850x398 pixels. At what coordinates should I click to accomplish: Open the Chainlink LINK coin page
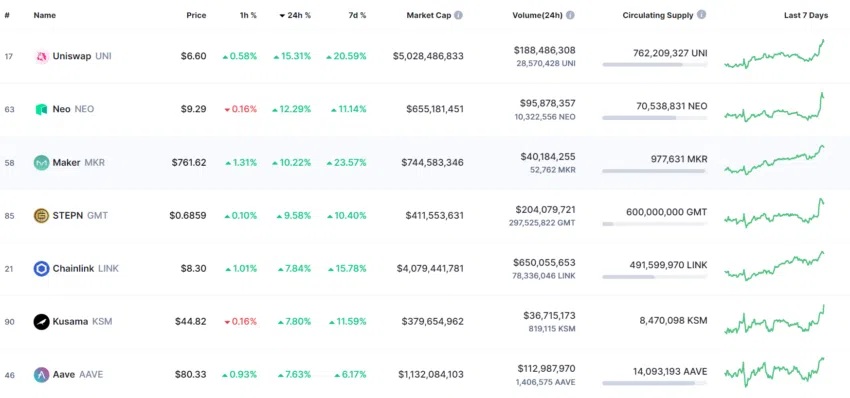pos(86,268)
